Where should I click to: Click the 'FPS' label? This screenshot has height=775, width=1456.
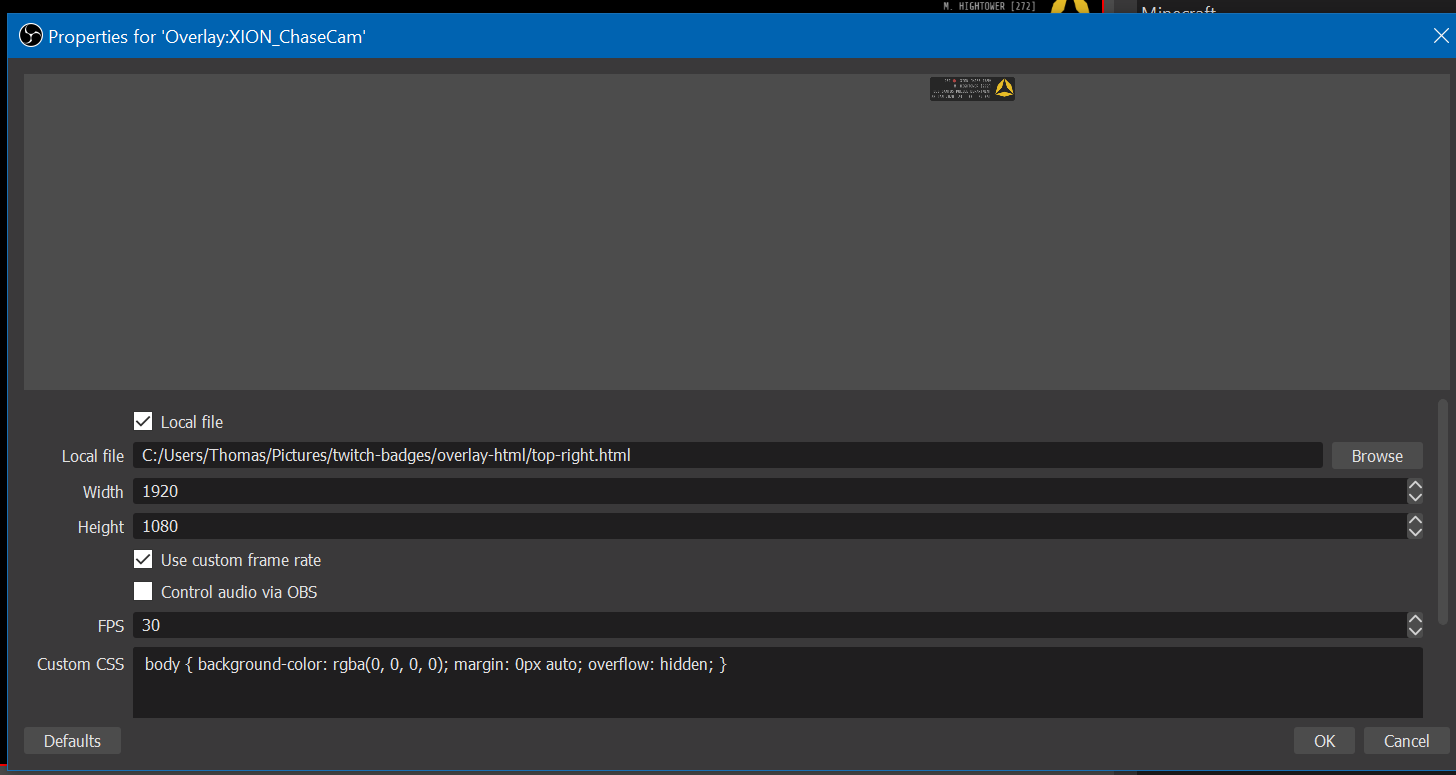point(111,626)
